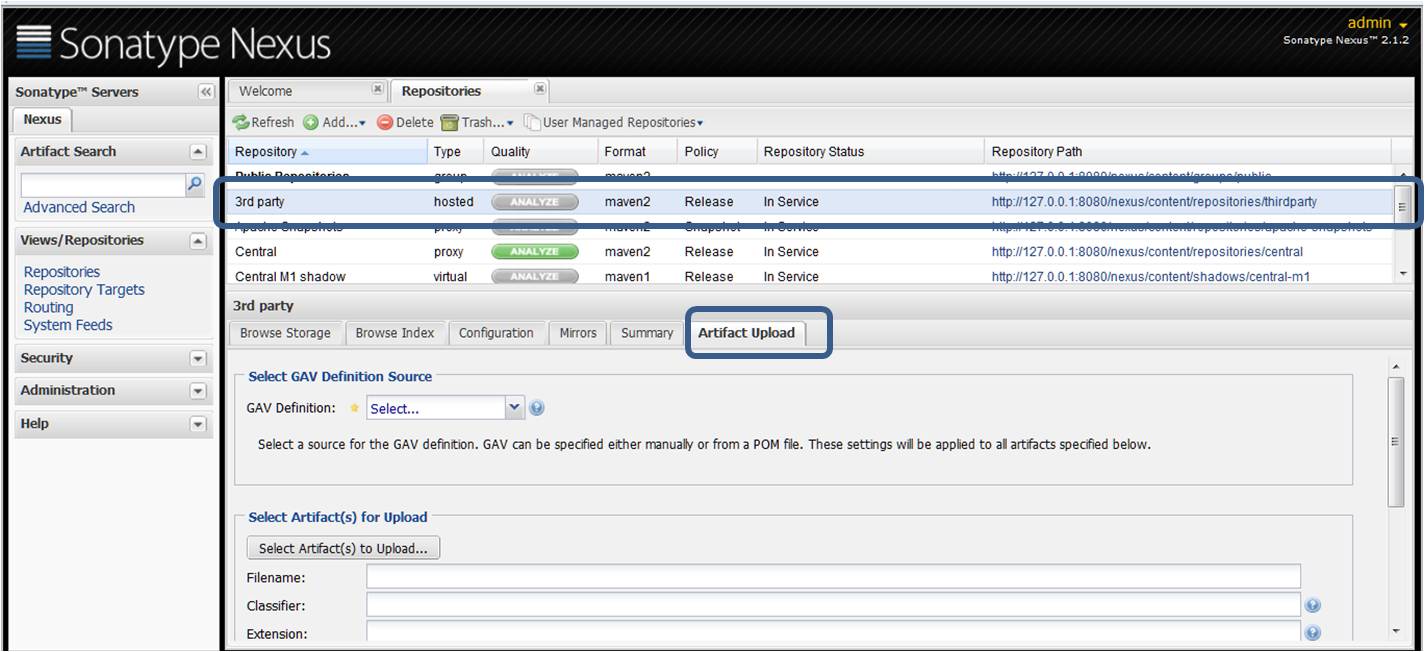Image resolution: width=1425 pixels, height=652 pixels.
Task: Click inside the Filename input field
Action: [700, 577]
